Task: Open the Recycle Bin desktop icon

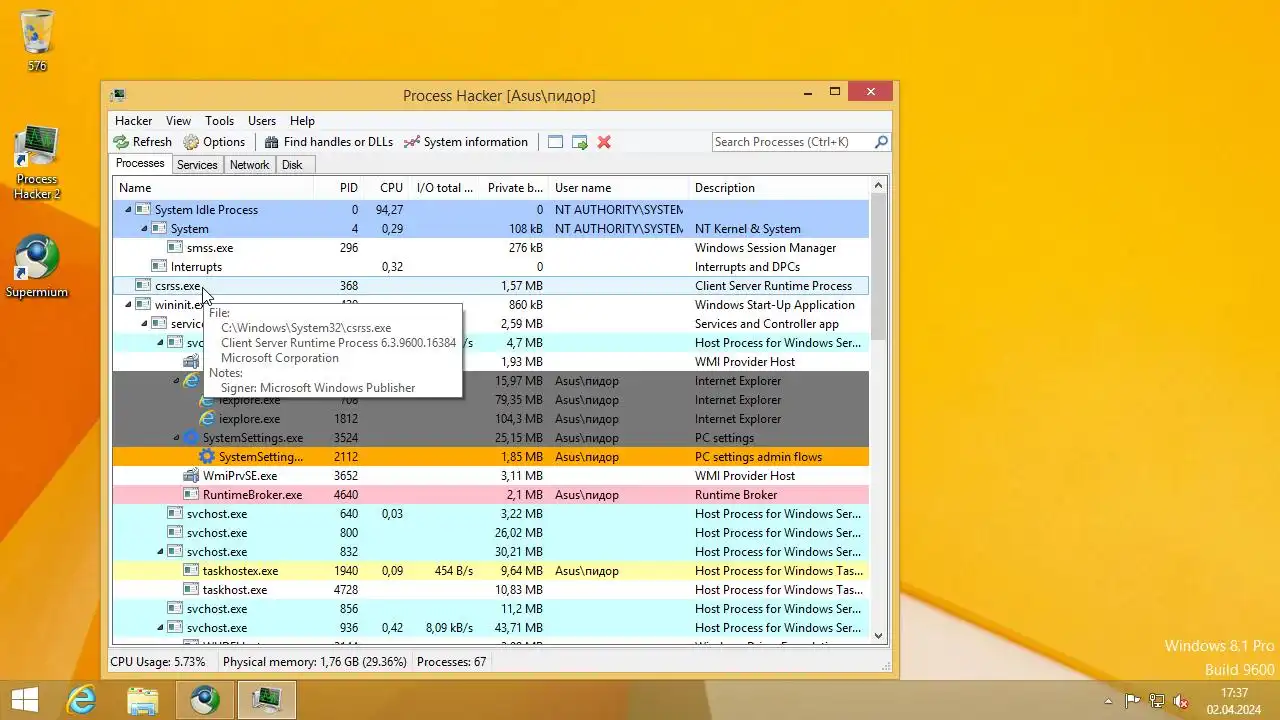Action: (x=37, y=40)
